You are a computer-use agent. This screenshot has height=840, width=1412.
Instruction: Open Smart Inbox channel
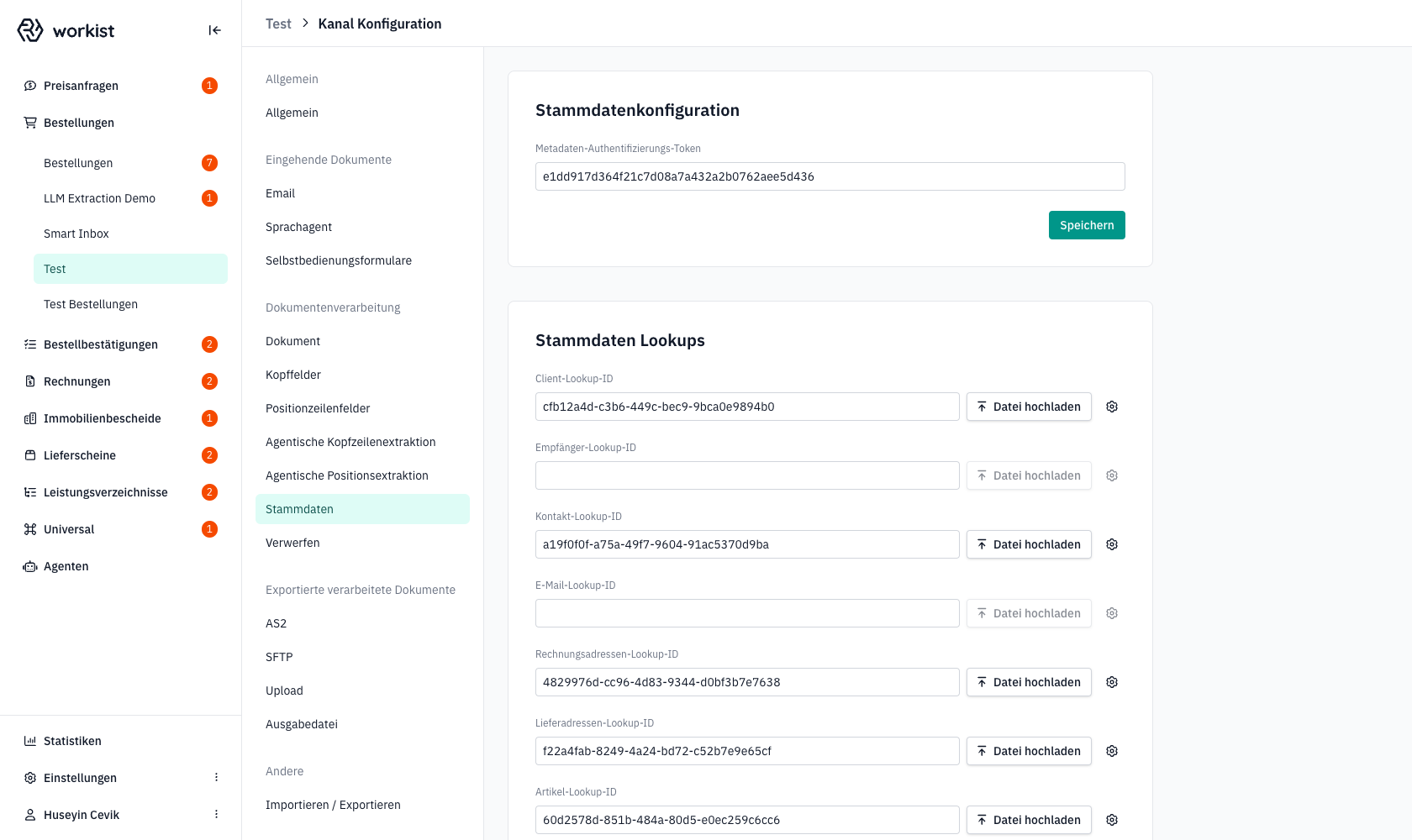point(130,234)
